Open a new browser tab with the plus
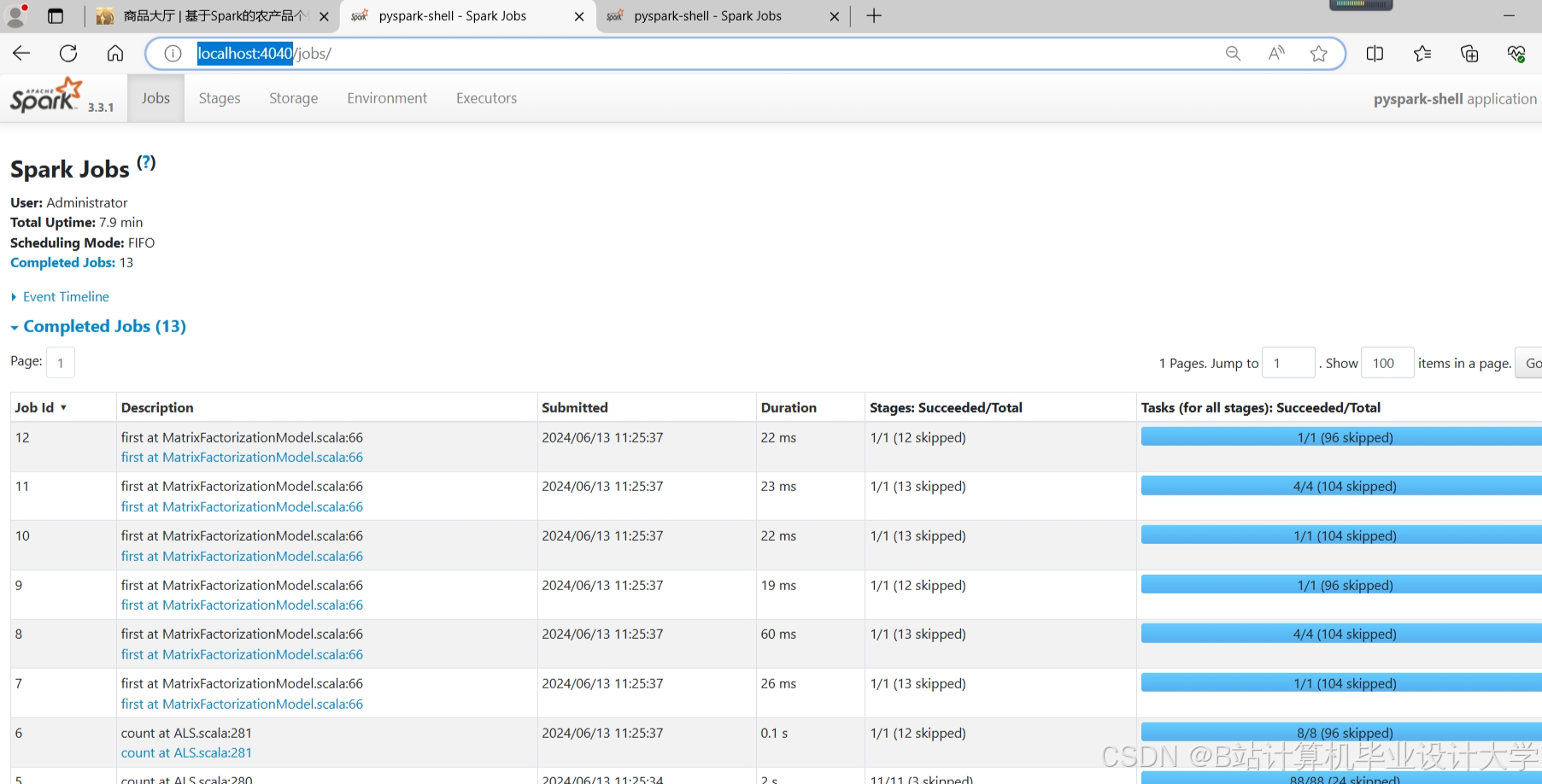 click(x=873, y=15)
